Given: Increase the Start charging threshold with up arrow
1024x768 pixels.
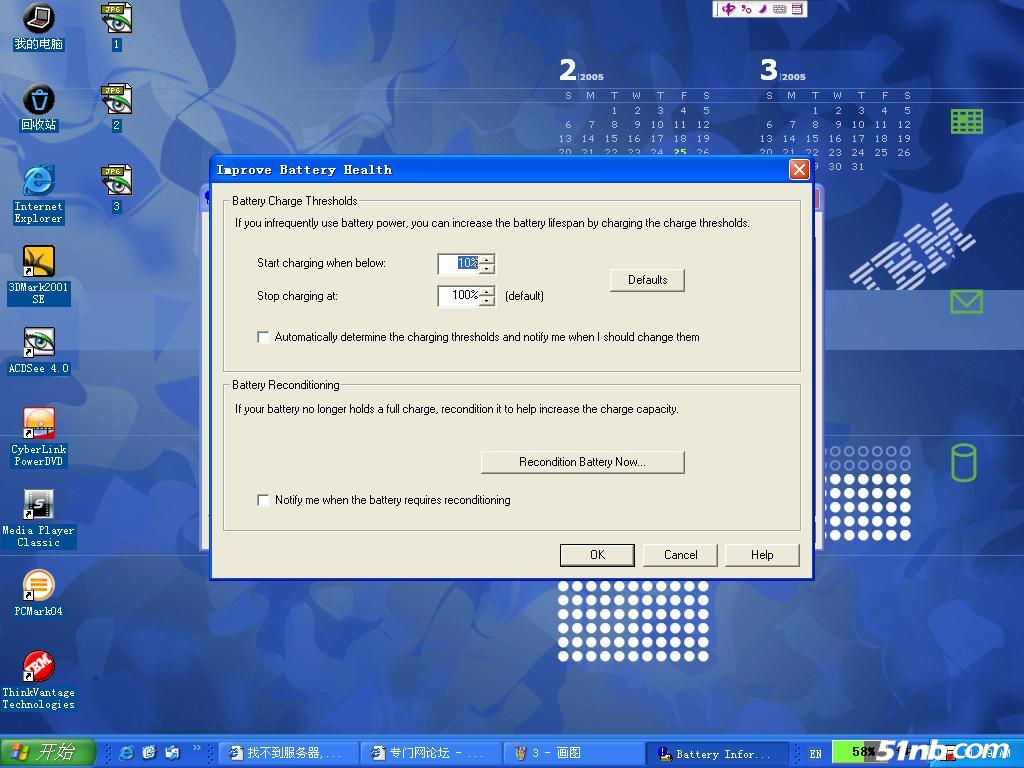Looking at the screenshot, I should pyautogui.click(x=487, y=259).
